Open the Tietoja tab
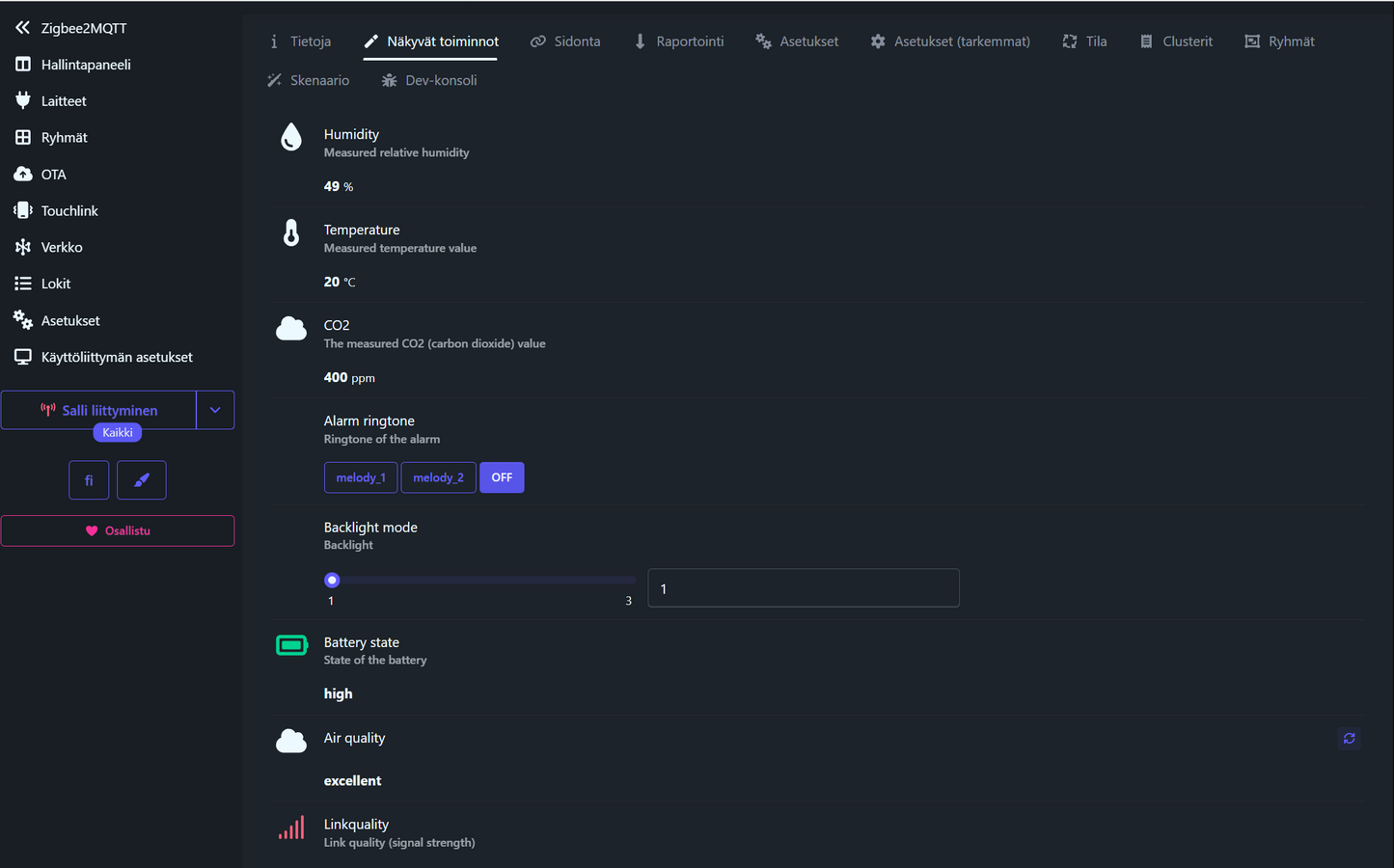 (x=300, y=41)
